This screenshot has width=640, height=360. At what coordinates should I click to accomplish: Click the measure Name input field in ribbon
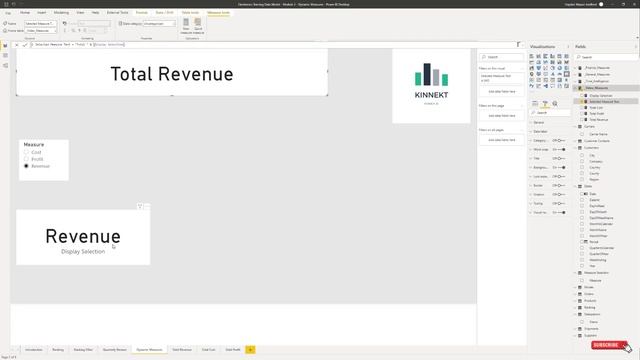(x=40, y=24)
